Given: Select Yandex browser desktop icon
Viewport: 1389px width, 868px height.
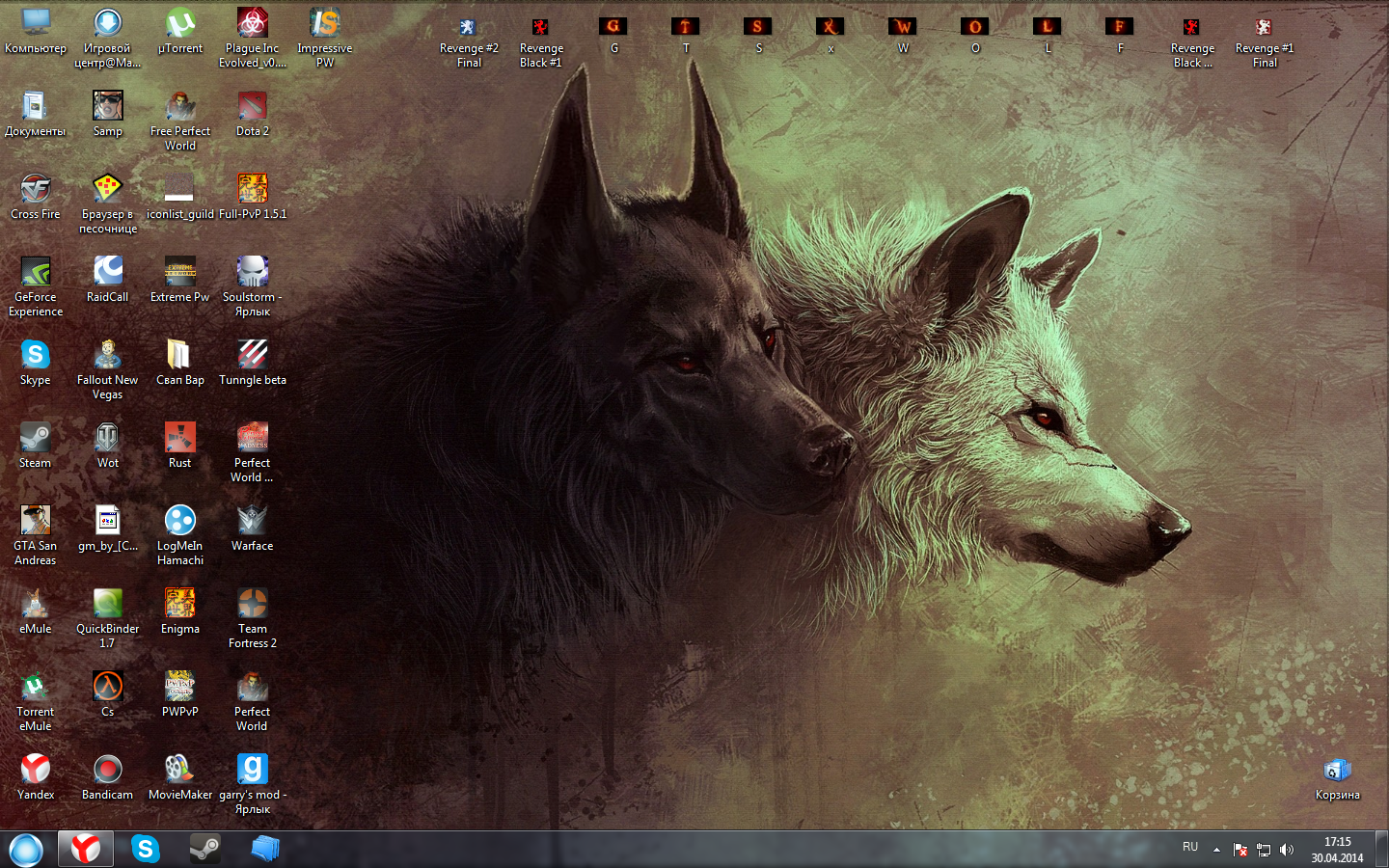Looking at the screenshot, I should pyautogui.click(x=36, y=777).
